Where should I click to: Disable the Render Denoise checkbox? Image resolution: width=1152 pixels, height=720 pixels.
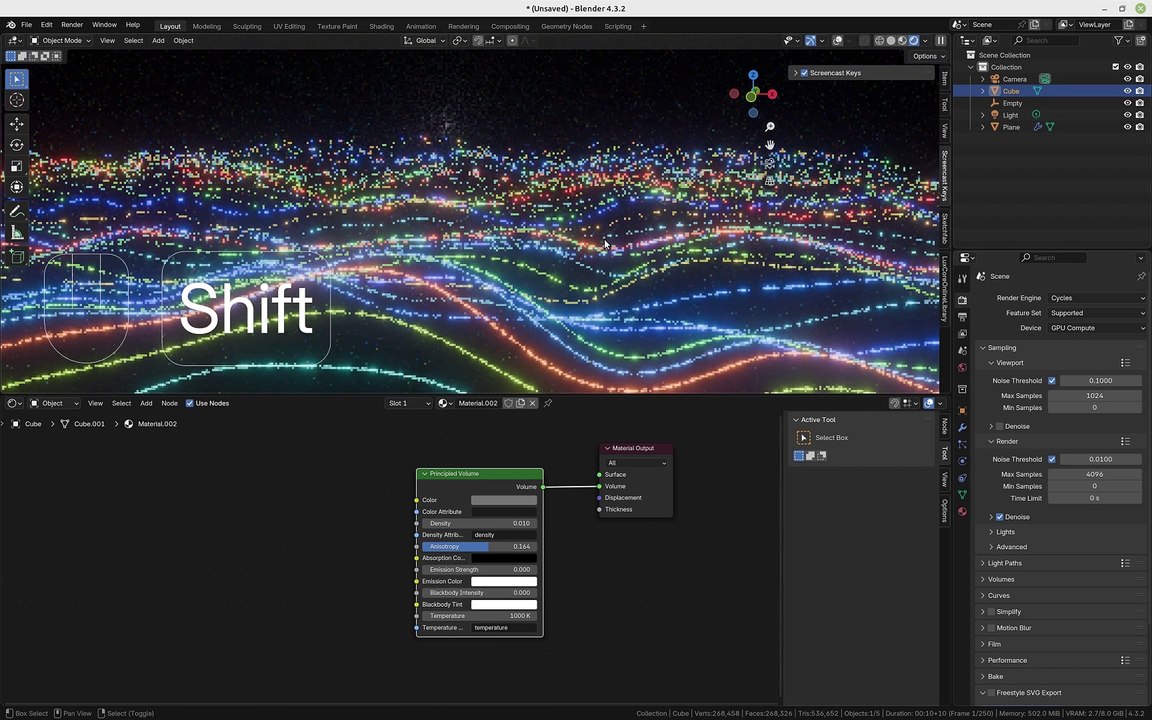tap(999, 517)
